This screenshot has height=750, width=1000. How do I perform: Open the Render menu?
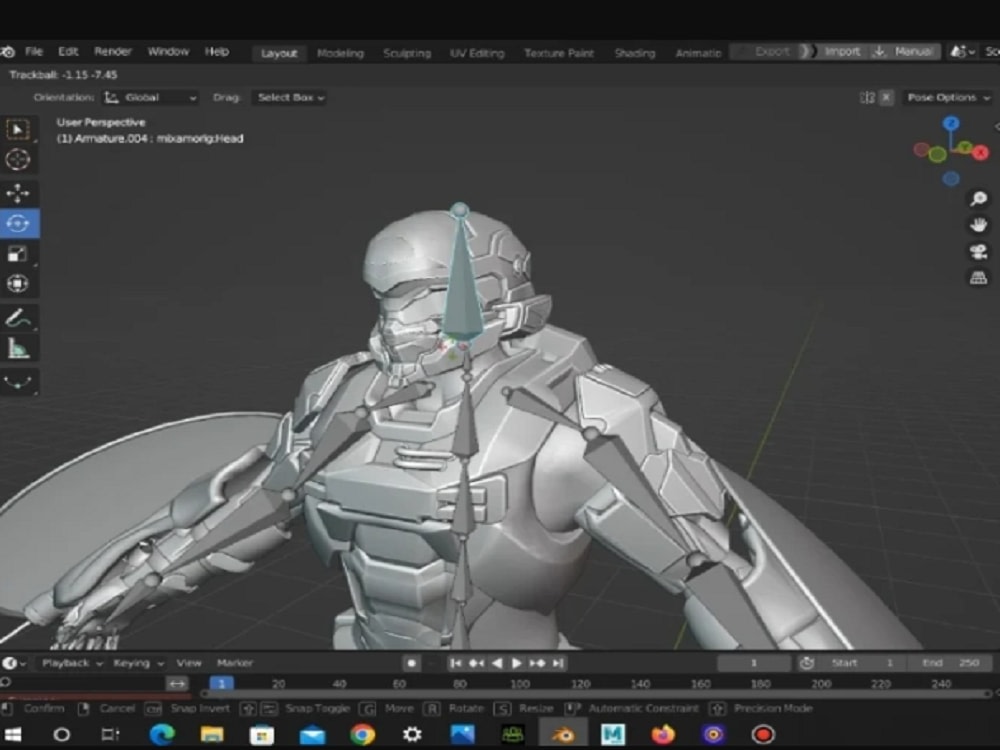(x=112, y=51)
